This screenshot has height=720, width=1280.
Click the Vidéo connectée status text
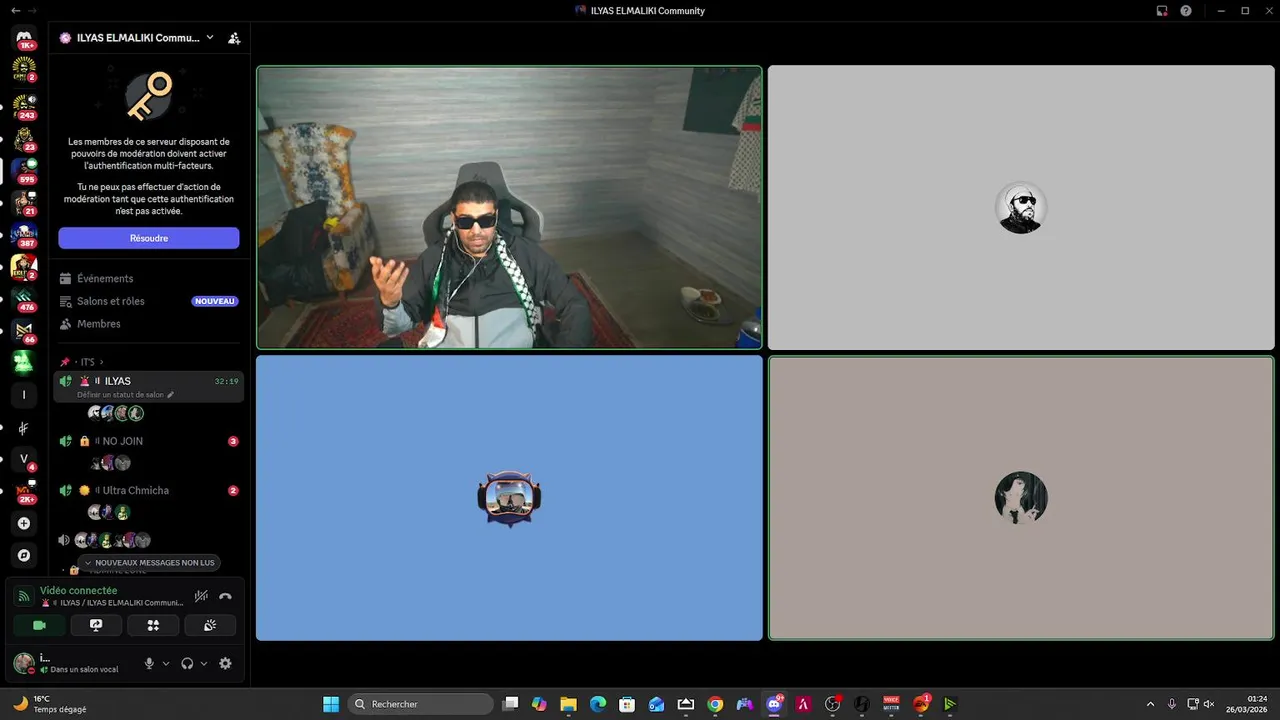[x=78, y=590]
